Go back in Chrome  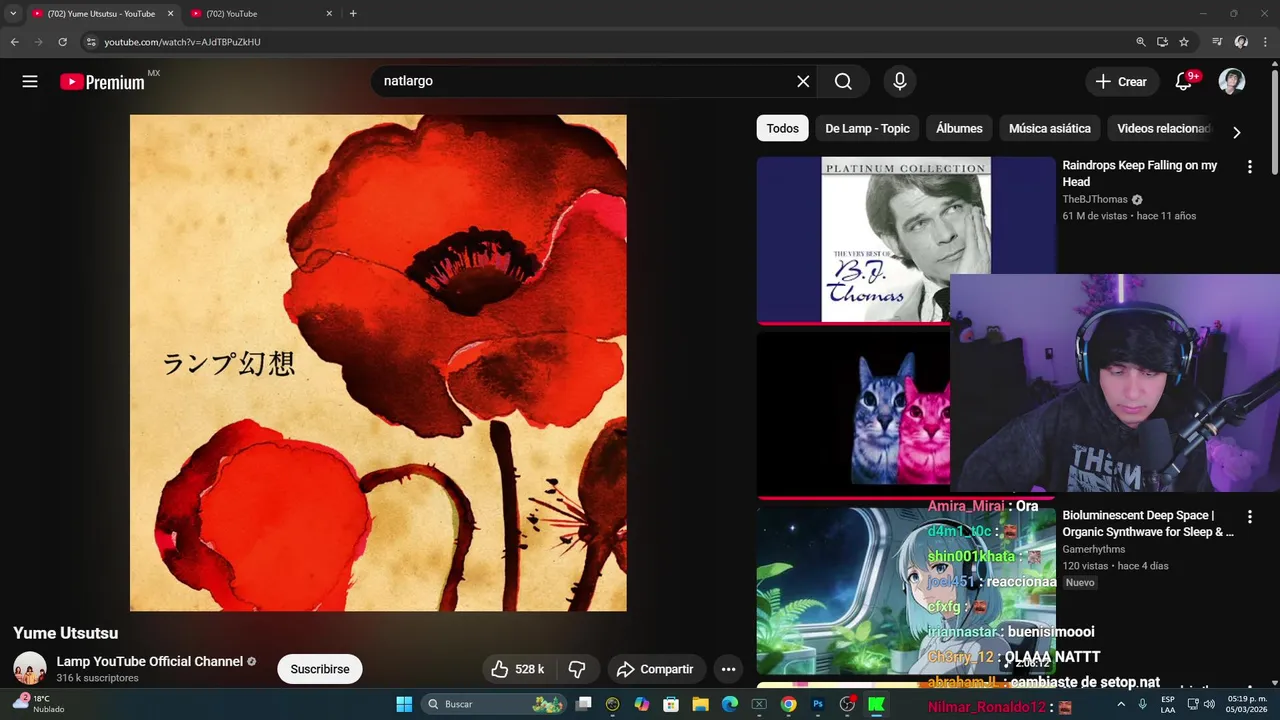coord(14,42)
